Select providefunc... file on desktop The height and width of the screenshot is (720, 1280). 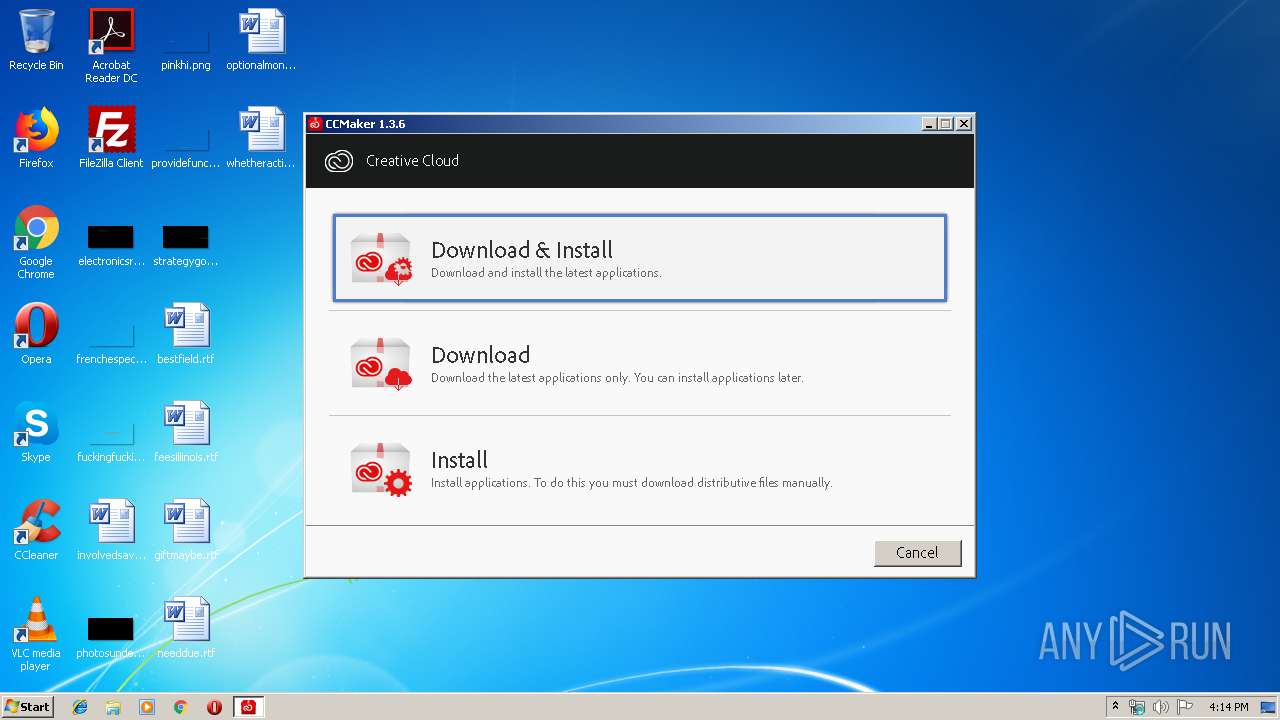point(186,144)
